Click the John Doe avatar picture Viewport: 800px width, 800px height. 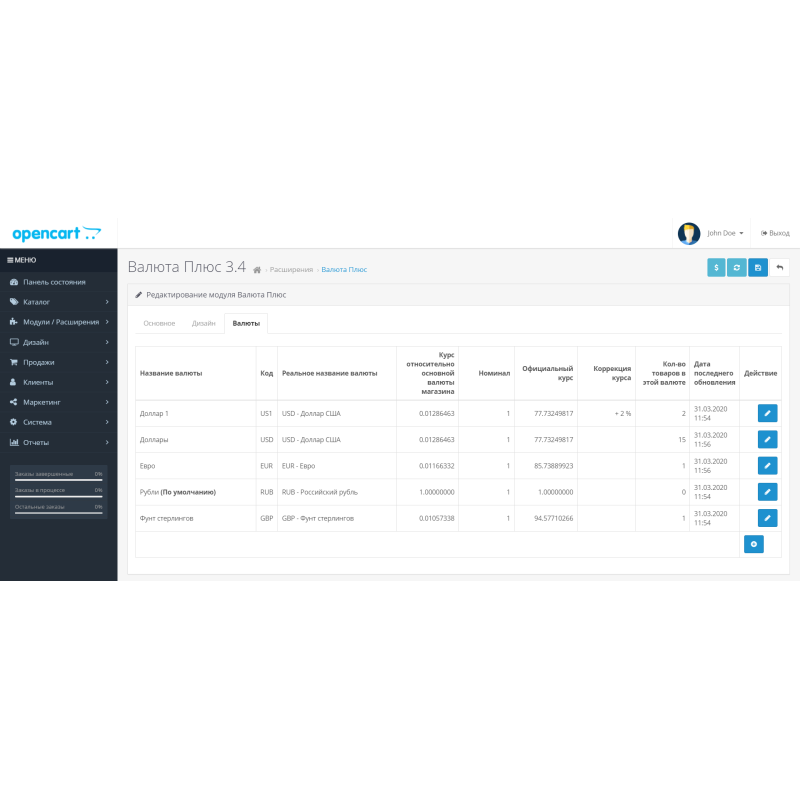pyautogui.click(x=689, y=233)
